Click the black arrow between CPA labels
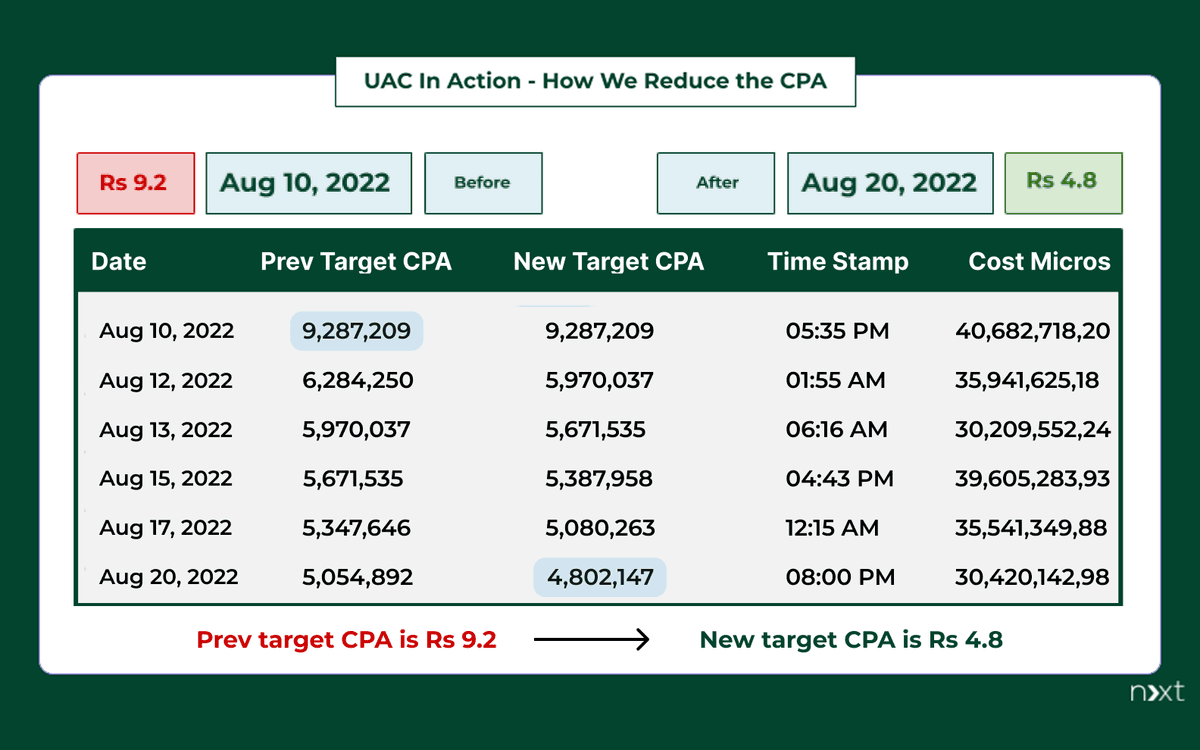Screen dimensions: 1200x750 [x=592, y=640]
